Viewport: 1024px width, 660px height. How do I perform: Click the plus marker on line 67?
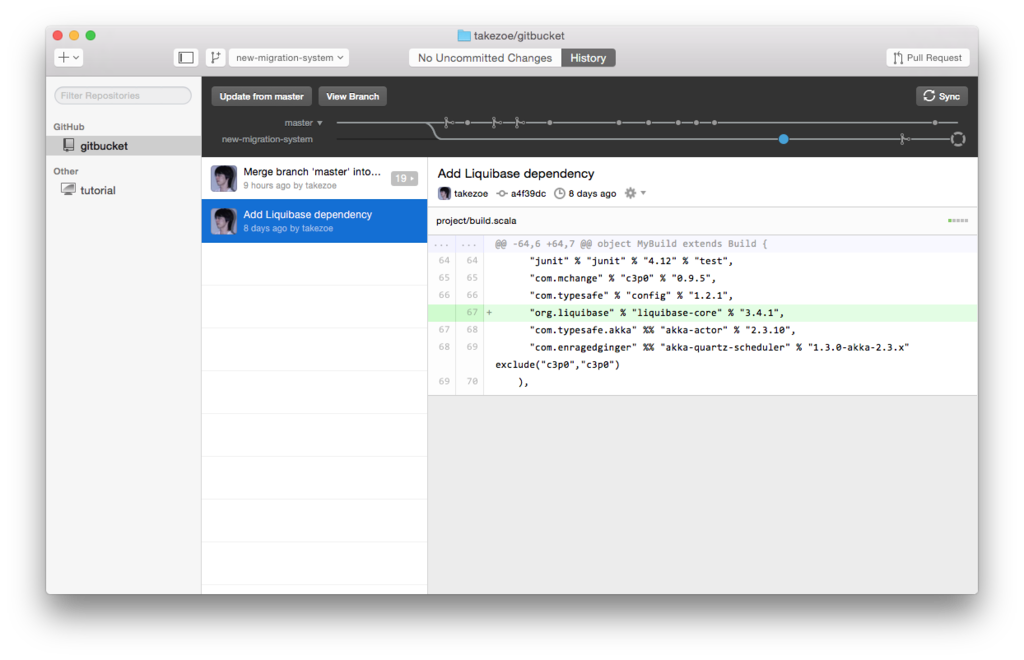click(489, 313)
